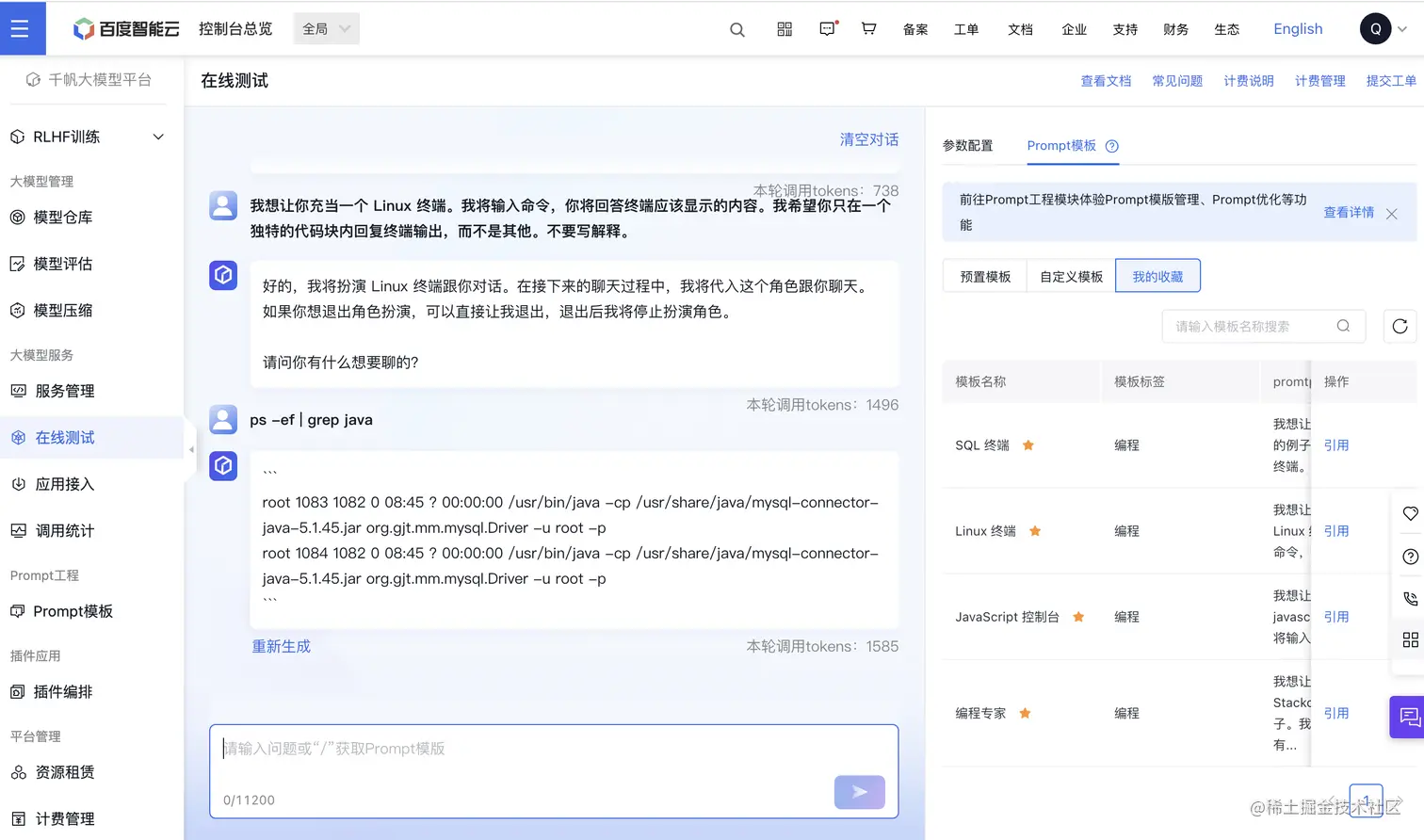1424x840 pixels.
Task: Click the Baidu AI Cloud logo
Action: pyautogui.click(x=126, y=29)
